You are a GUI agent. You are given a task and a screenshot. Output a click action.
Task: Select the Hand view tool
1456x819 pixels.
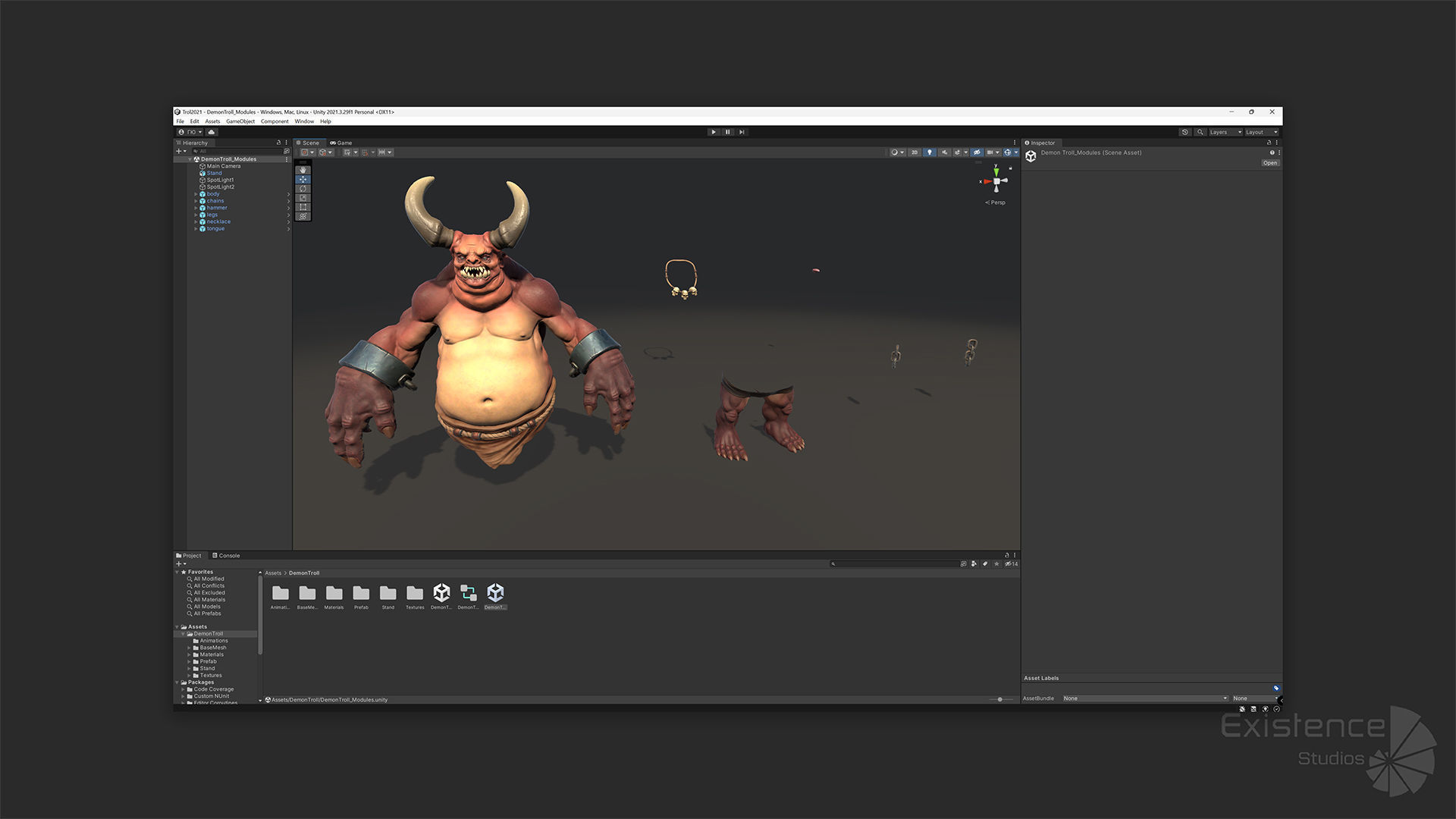[x=303, y=170]
